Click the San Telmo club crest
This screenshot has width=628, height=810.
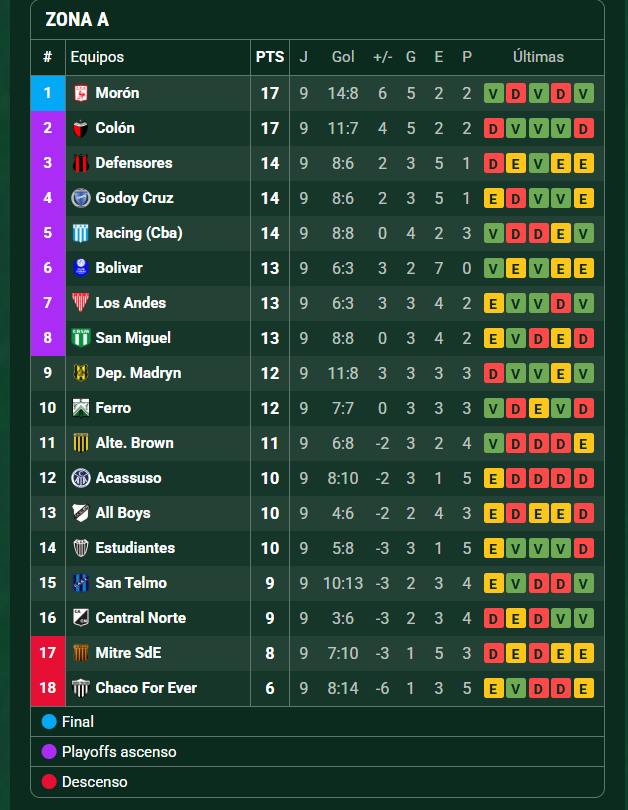(81, 583)
